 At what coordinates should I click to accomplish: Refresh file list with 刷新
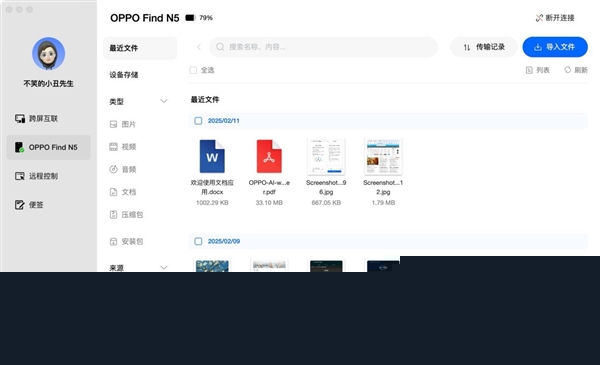(x=576, y=70)
